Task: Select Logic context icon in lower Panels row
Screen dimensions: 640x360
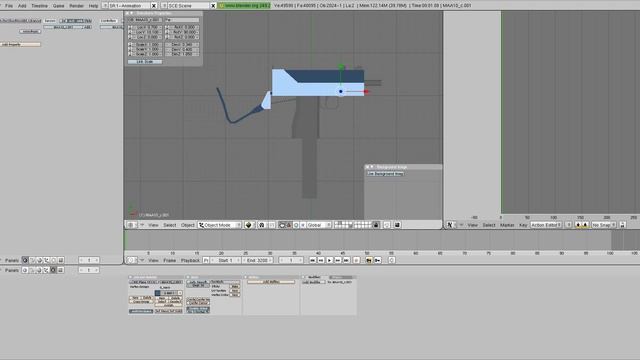Action: click(x=25, y=270)
